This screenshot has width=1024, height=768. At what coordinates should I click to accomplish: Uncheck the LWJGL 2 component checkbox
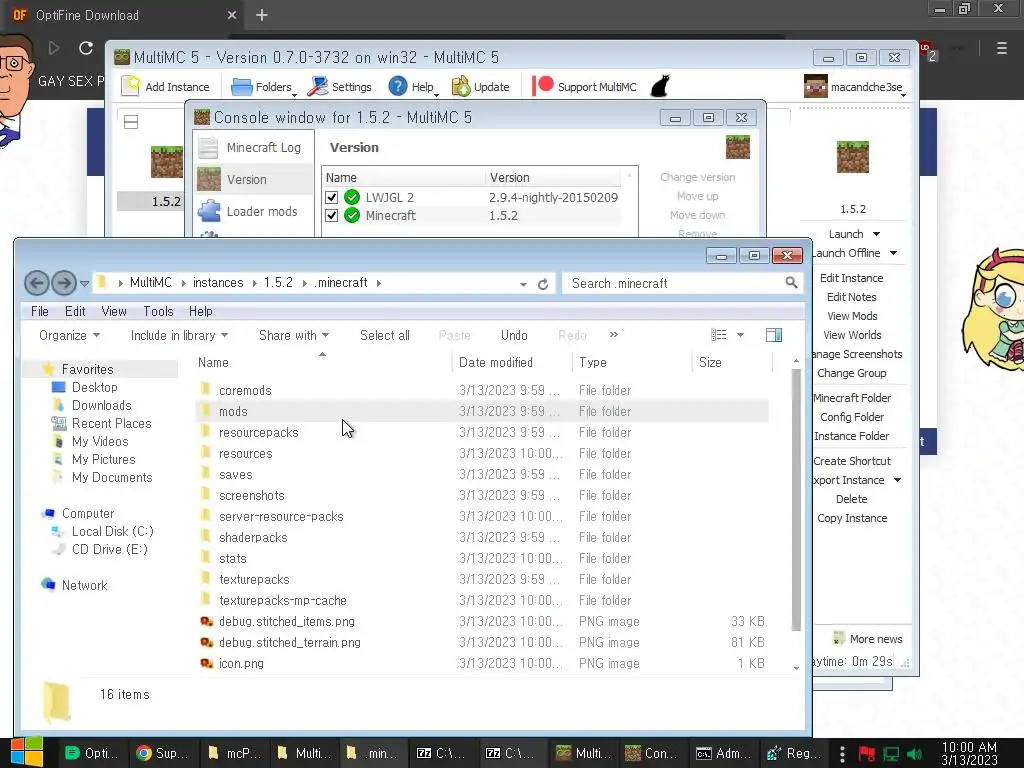(332, 197)
